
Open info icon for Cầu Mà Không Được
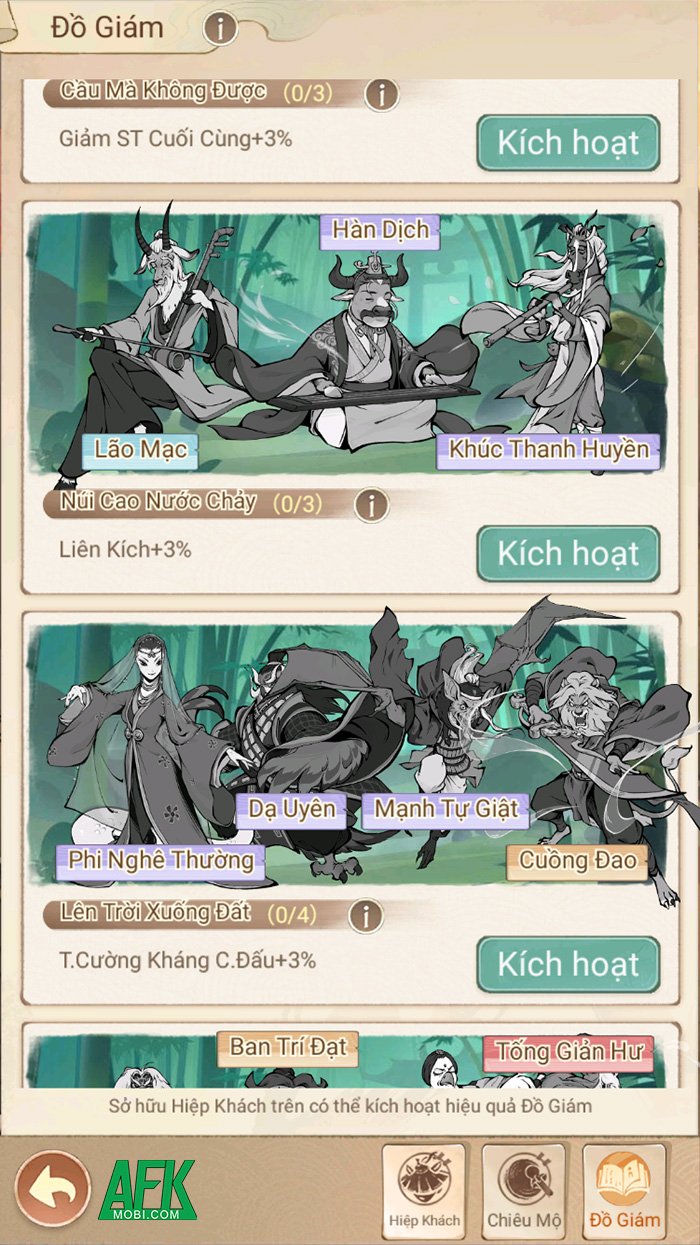click(x=381, y=95)
